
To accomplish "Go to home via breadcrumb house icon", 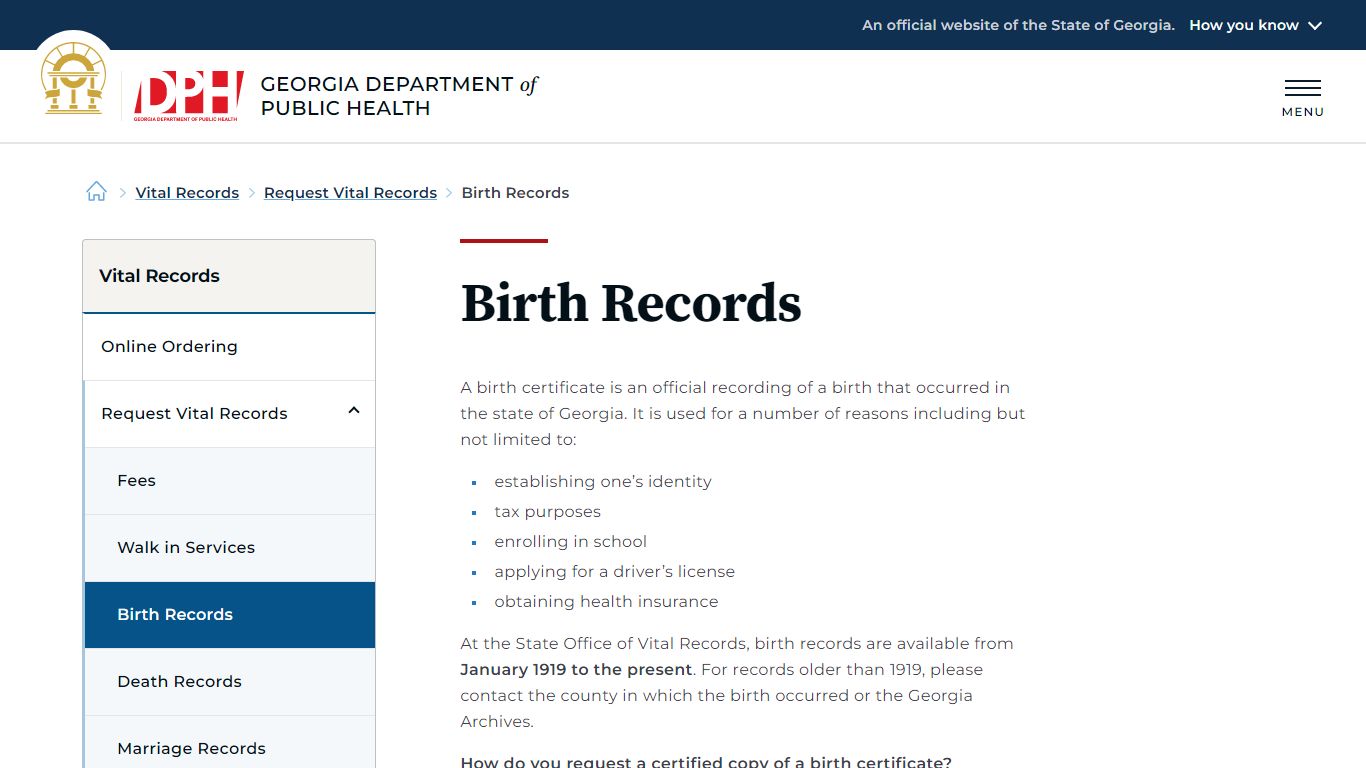I will (96, 192).
